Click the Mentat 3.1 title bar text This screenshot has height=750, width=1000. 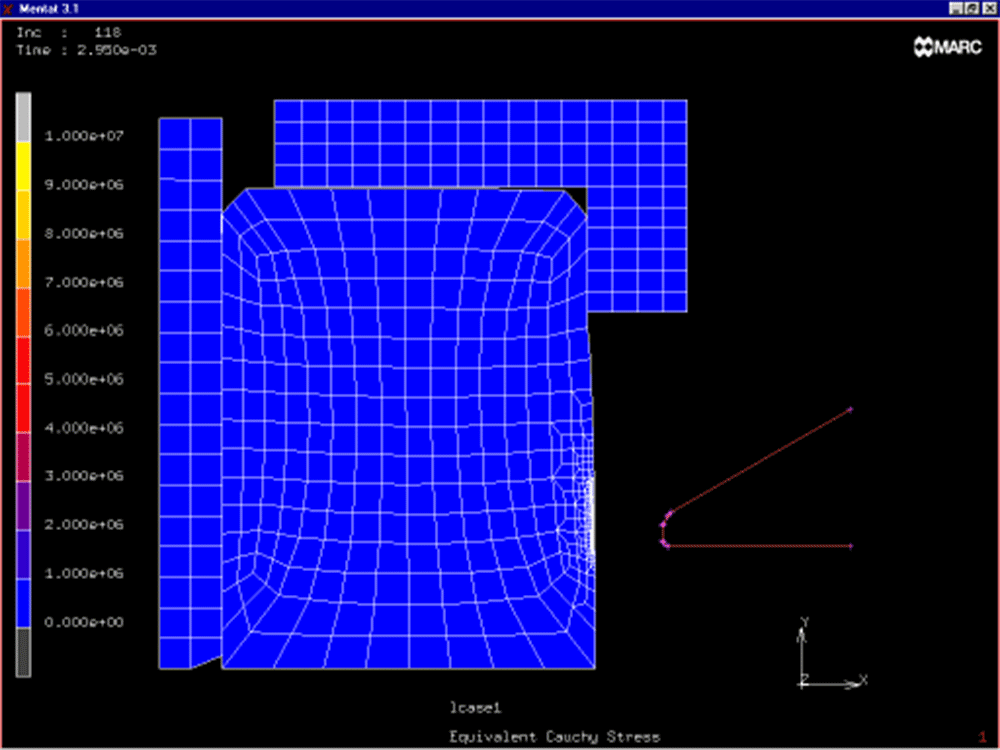(42, 8)
